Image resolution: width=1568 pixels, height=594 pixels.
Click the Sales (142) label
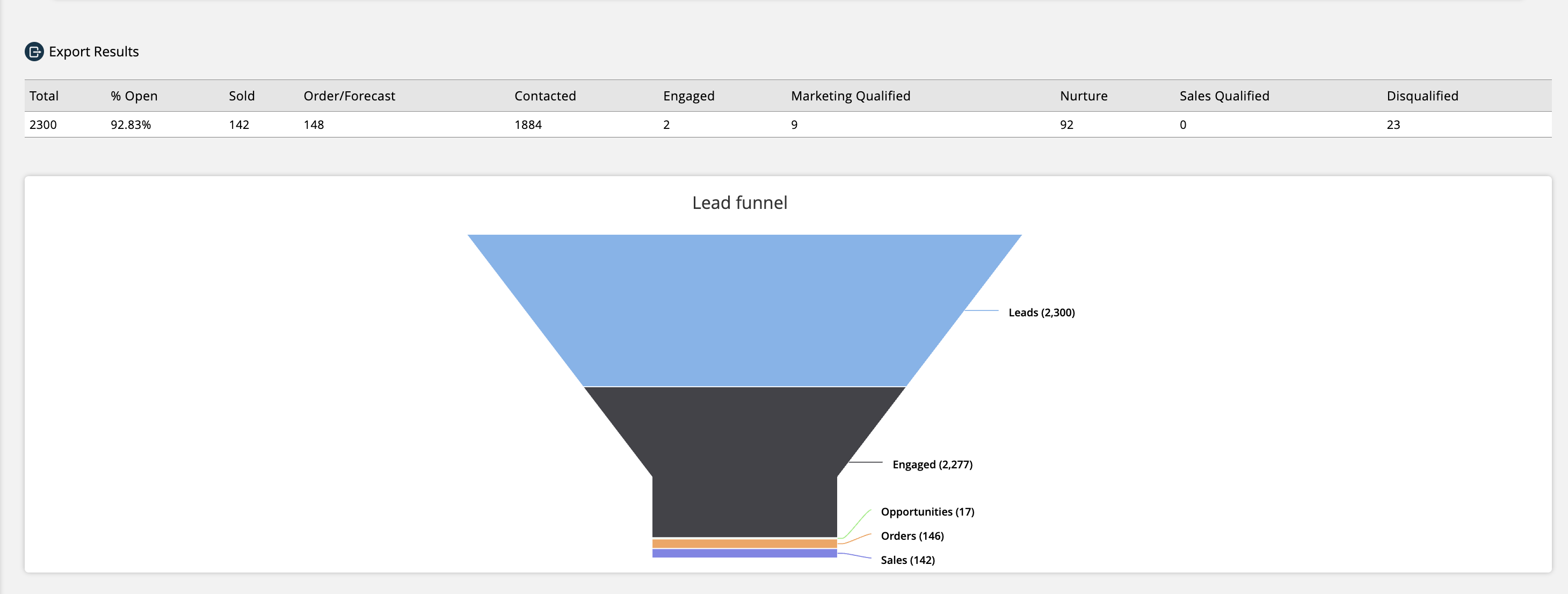pyautogui.click(x=908, y=560)
